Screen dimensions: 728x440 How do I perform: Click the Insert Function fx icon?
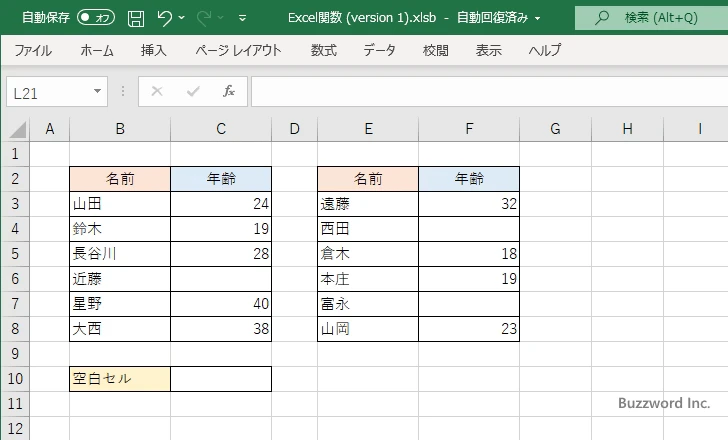pos(229,91)
